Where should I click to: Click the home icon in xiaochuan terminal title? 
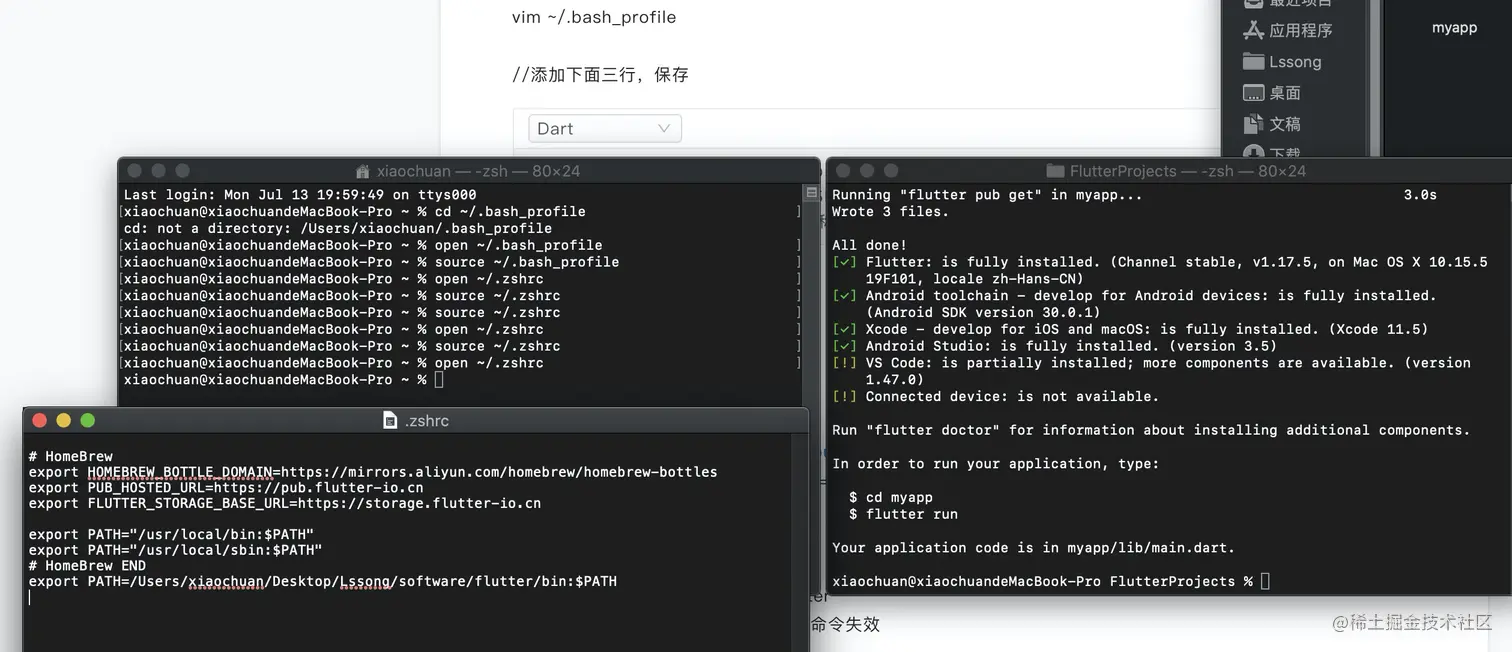[362, 171]
